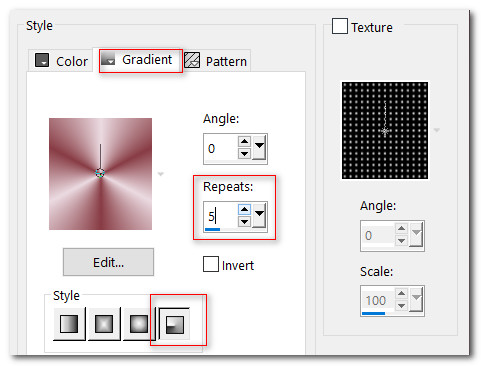The image size is (481, 366).
Task: Open the gradient Angle slider dropdown
Action: [259, 147]
